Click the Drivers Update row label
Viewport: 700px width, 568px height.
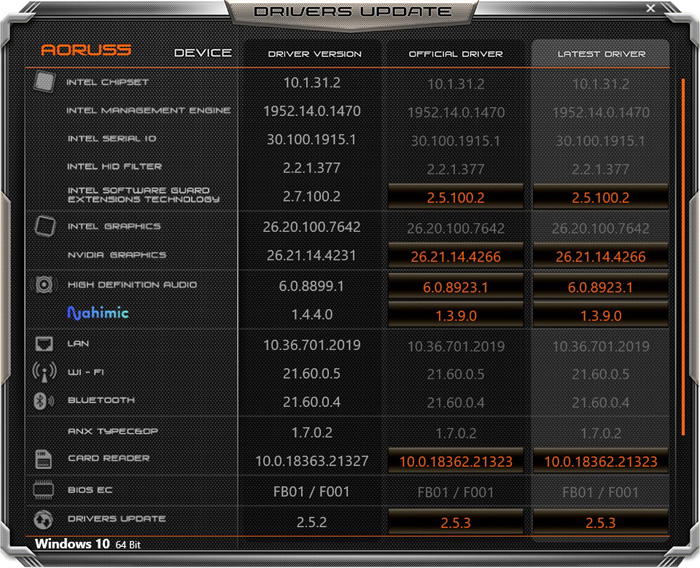pyautogui.click(x=117, y=519)
